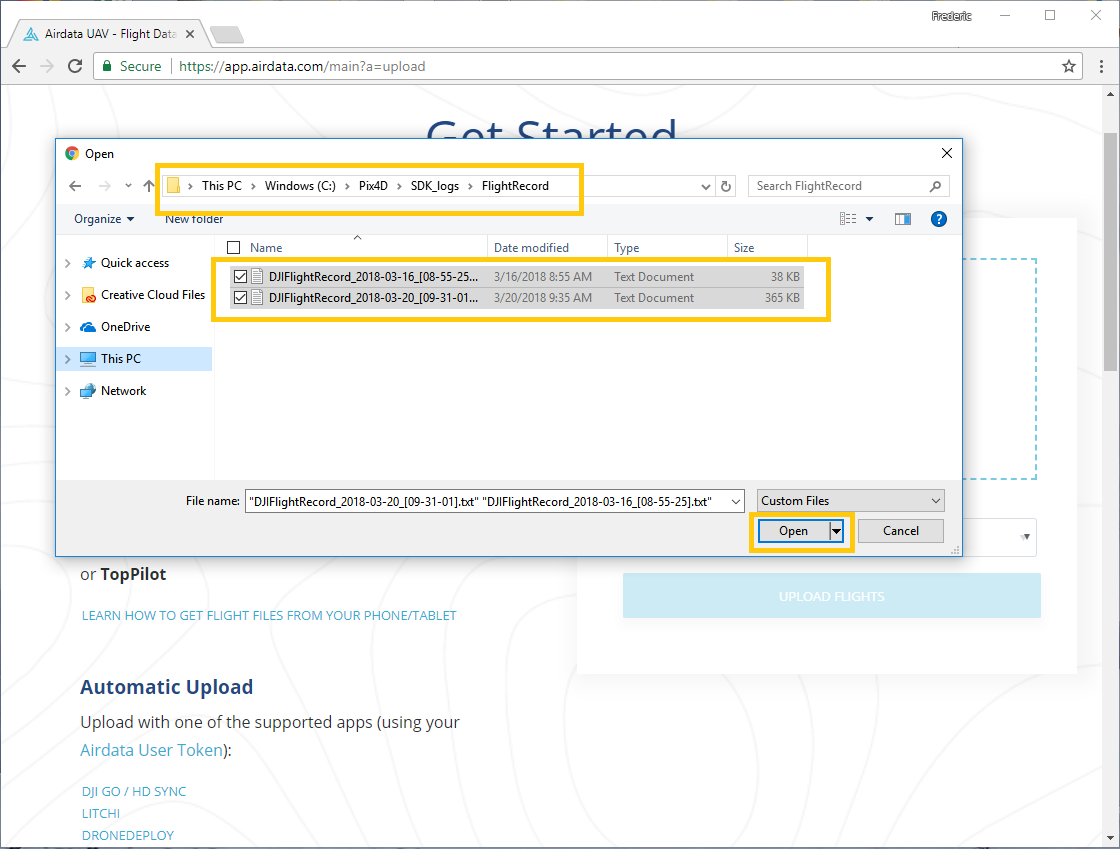
Task: Click the back arrow in the Open dialog
Action: click(x=75, y=186)
